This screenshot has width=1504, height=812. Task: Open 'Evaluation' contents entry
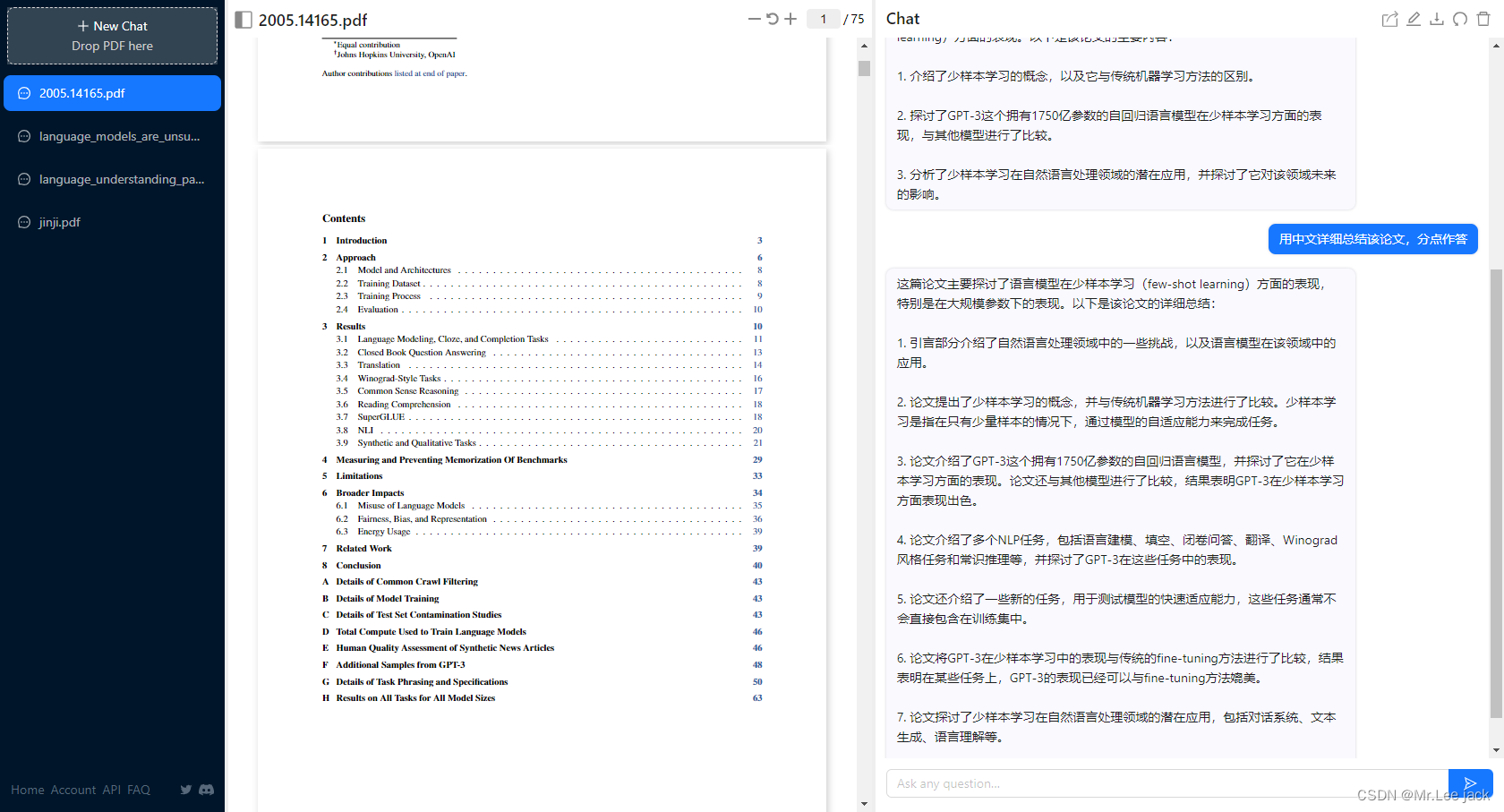tap(378, 310)
